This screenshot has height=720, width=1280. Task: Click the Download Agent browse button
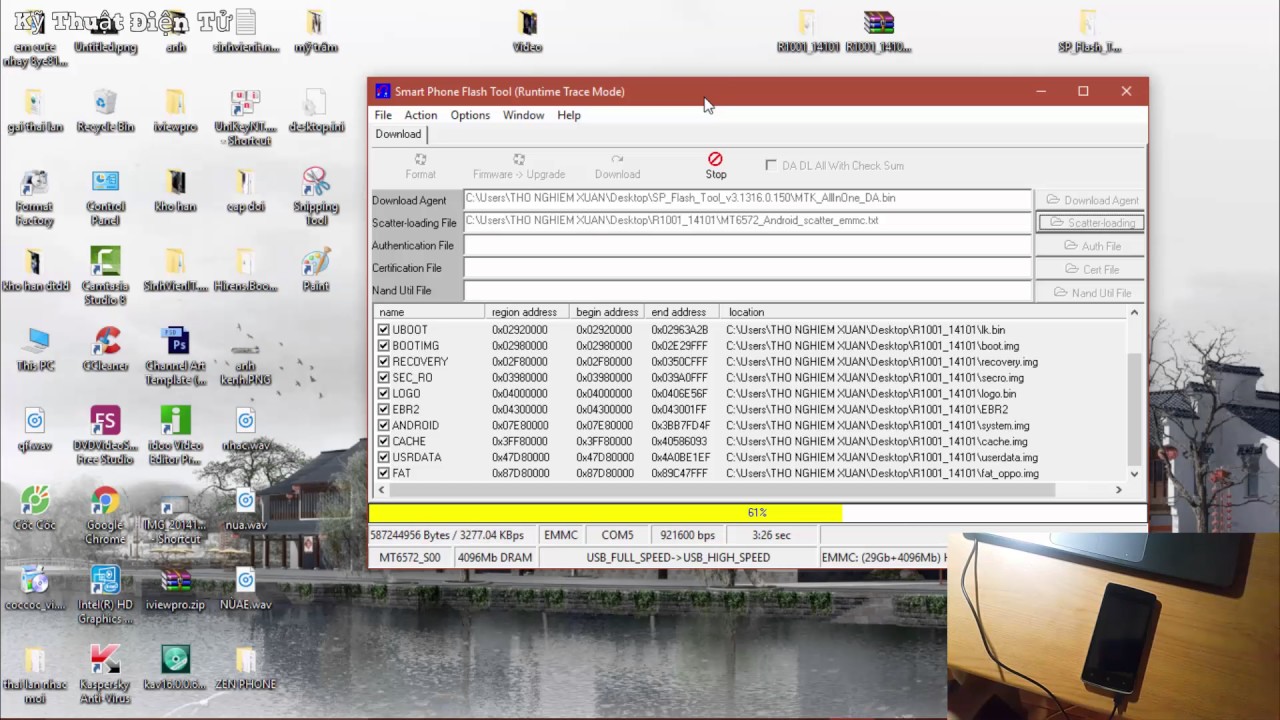(1091, 200)
